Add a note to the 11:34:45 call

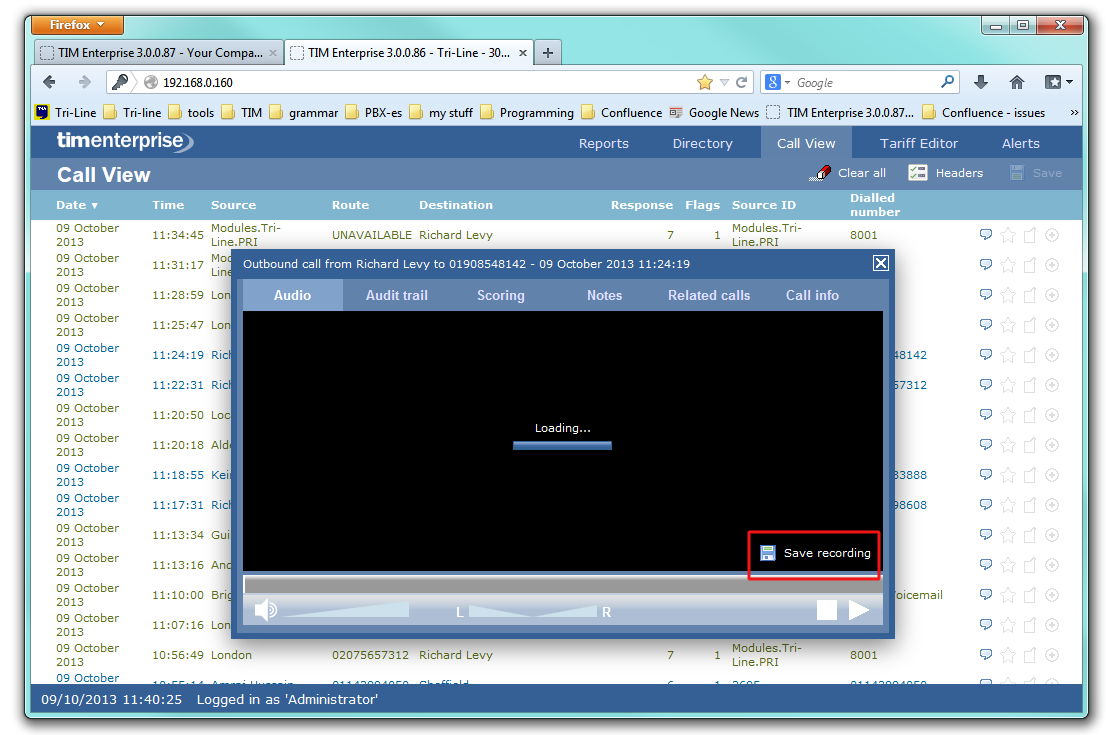(x=985, y=235)
